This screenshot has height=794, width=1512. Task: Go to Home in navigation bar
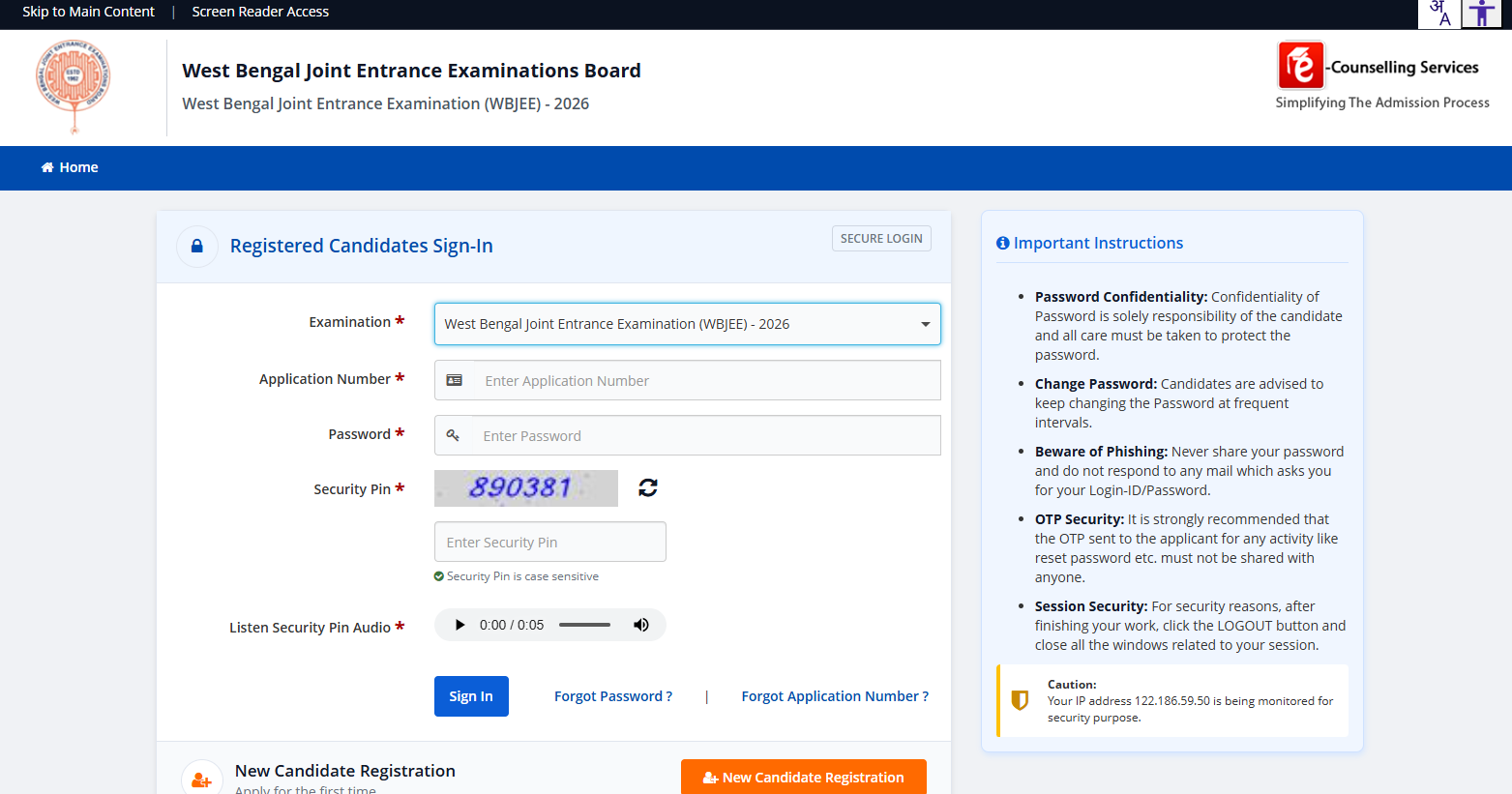click(x=70, y=167)
